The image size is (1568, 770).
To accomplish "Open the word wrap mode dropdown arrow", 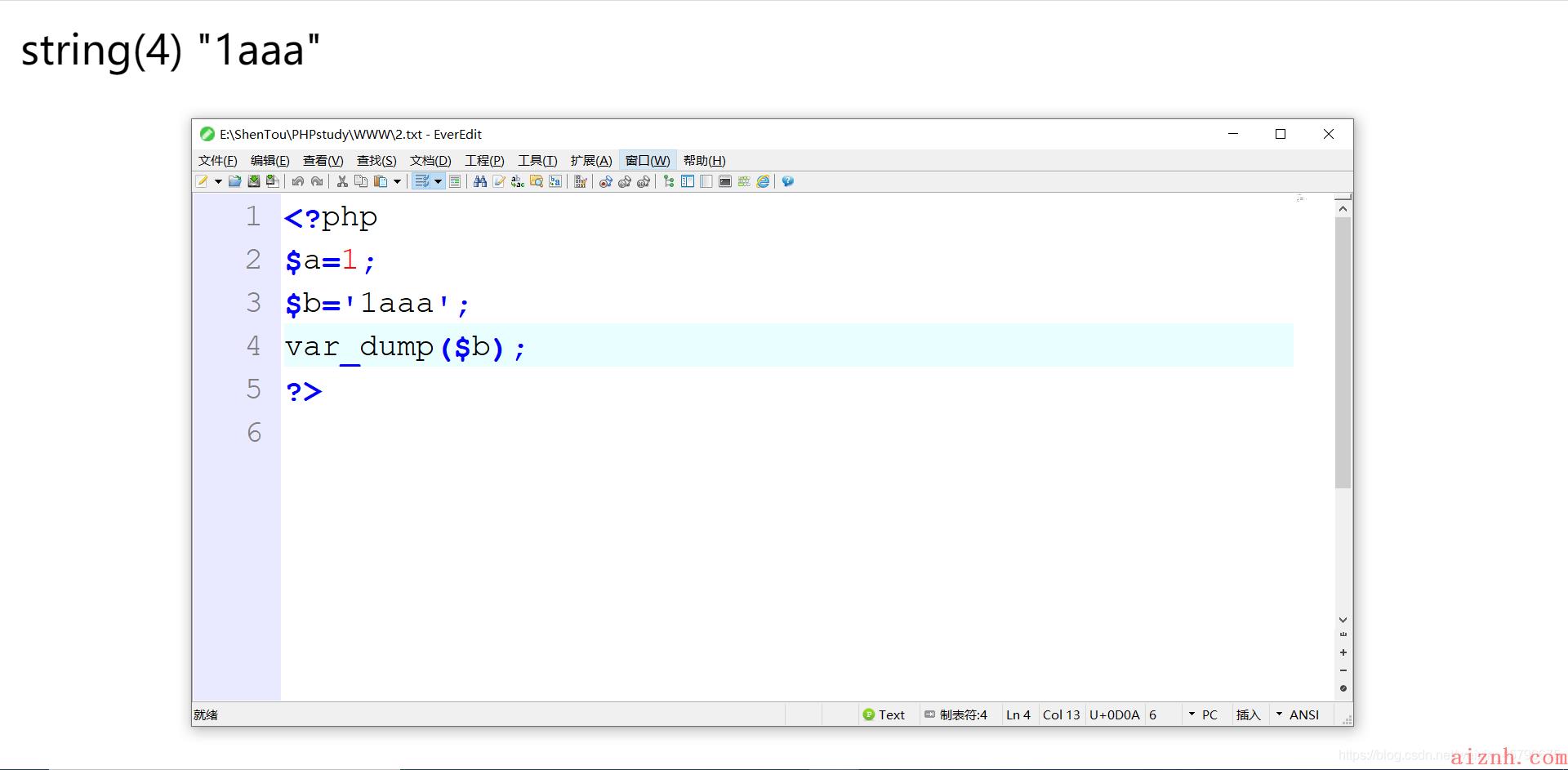I will [x=439, y=181].
